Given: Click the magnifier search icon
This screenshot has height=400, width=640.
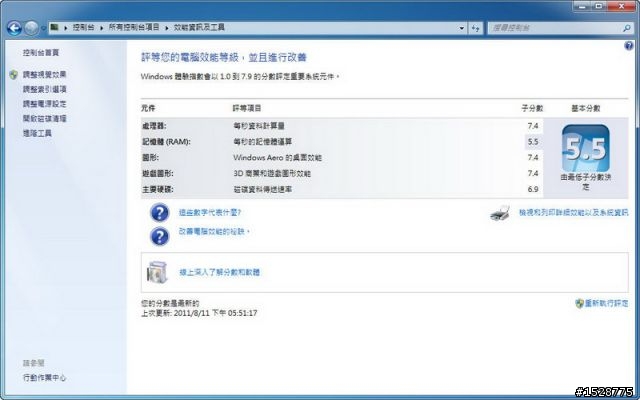Looking at the screenshot, I should click(x=627, y=28).
